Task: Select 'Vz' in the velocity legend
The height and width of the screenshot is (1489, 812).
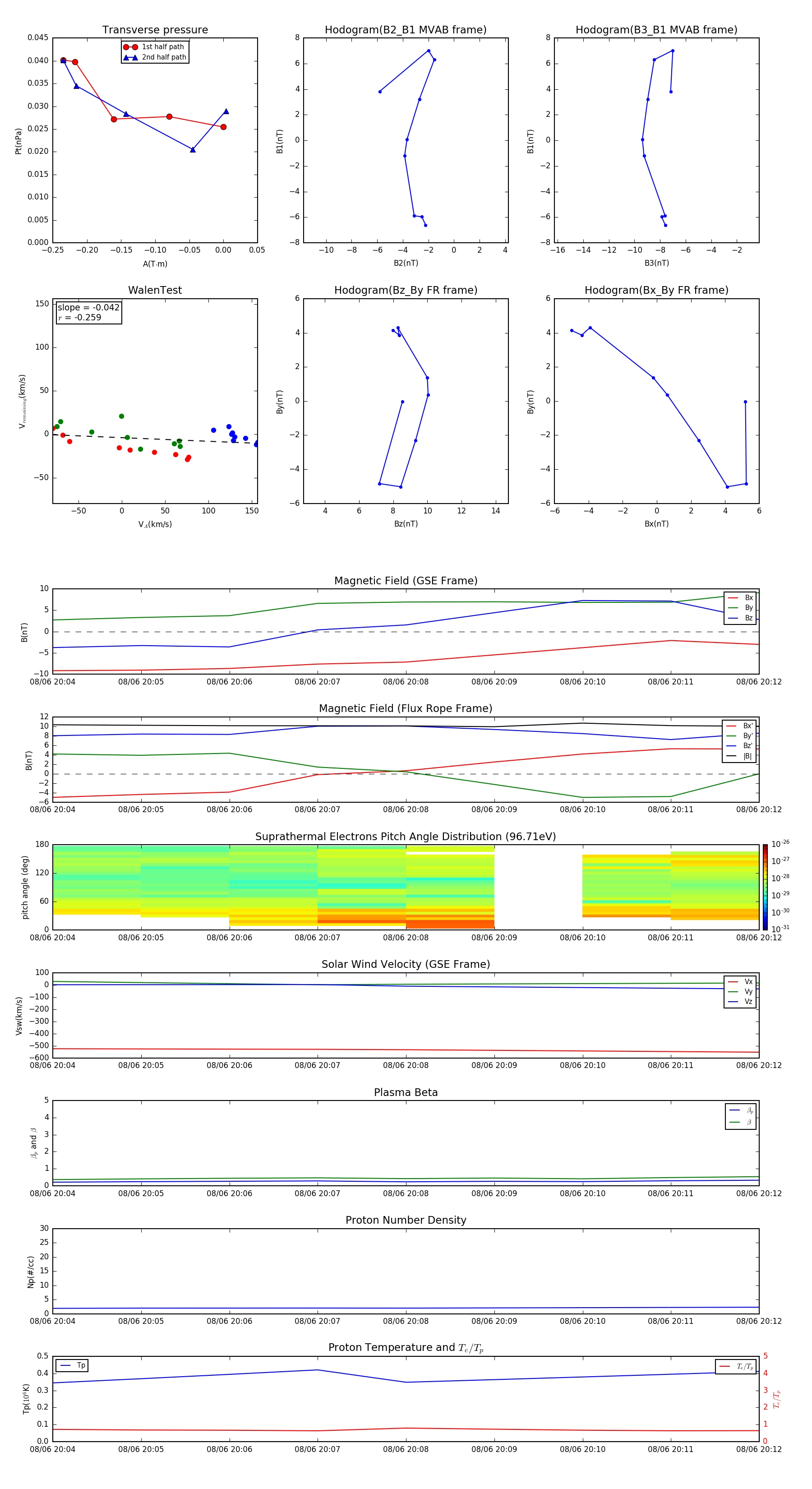Action: (741, 1002)
